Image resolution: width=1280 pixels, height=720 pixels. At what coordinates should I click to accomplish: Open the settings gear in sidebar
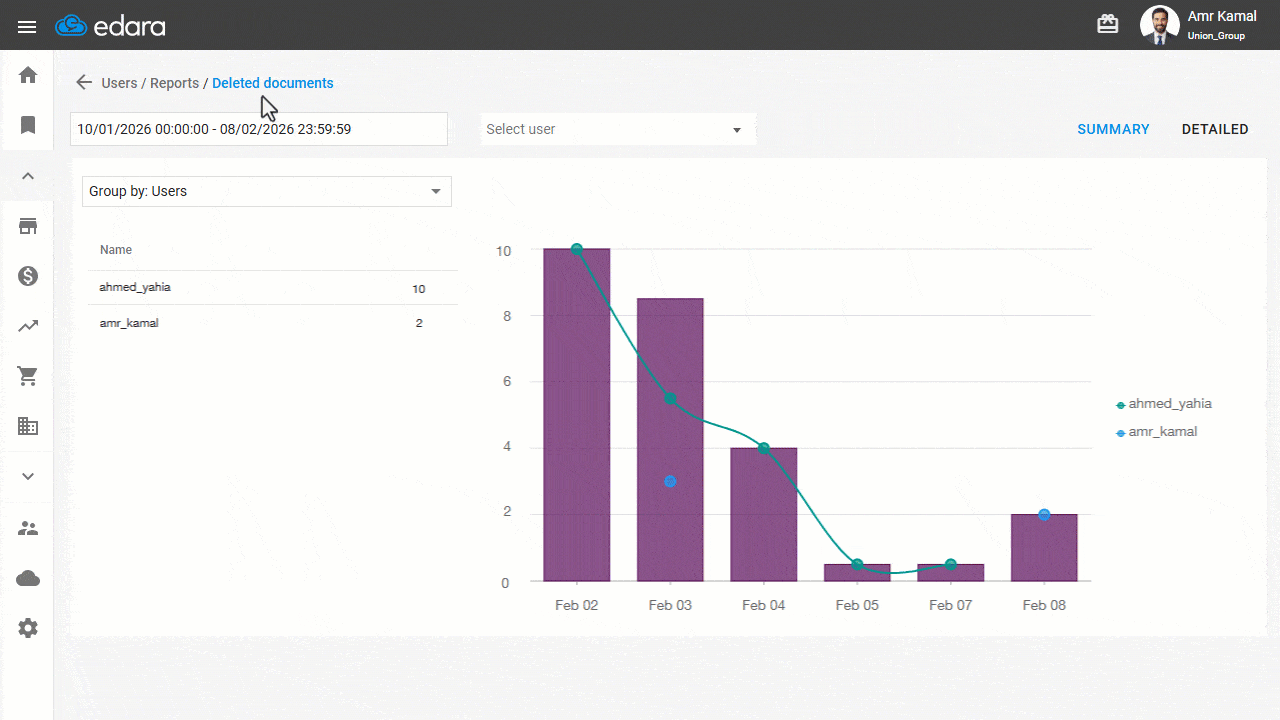pyautogui.click(x=28, y=628)
